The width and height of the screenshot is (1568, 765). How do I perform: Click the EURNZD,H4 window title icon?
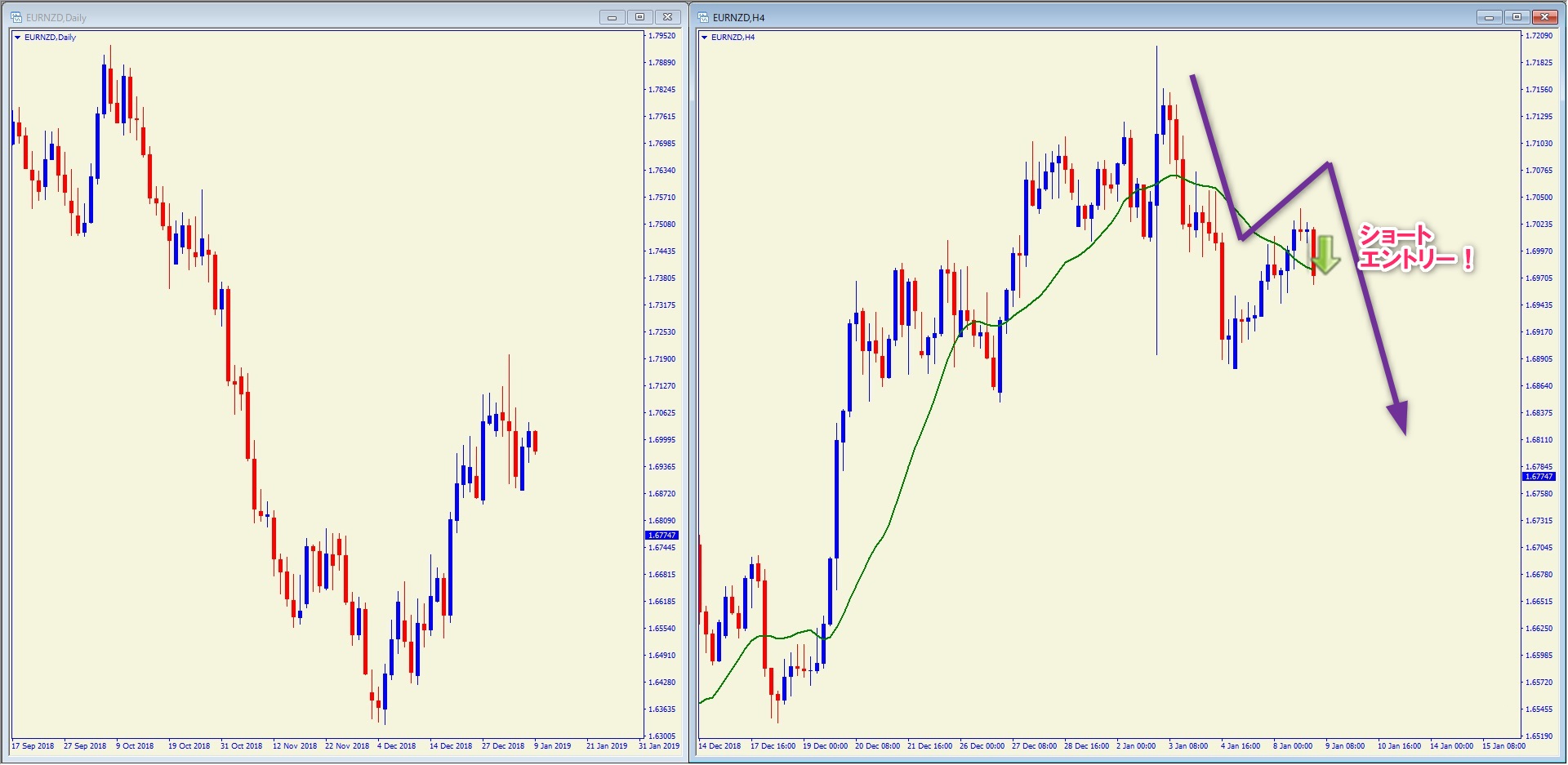click(x=703, y=17)
